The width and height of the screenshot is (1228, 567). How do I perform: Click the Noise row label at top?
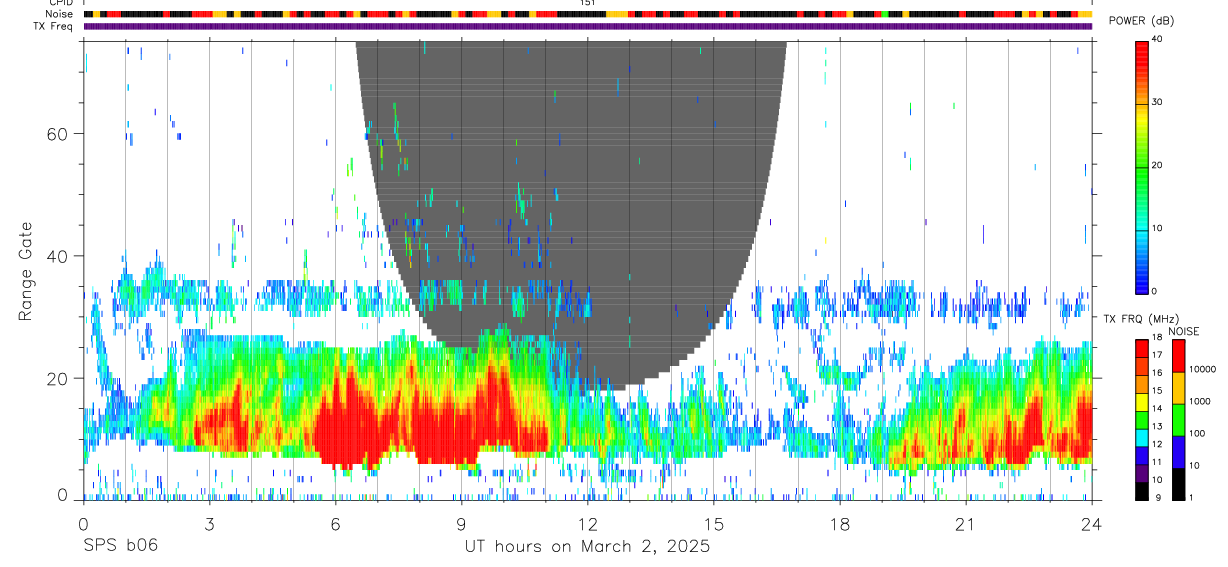59,14
